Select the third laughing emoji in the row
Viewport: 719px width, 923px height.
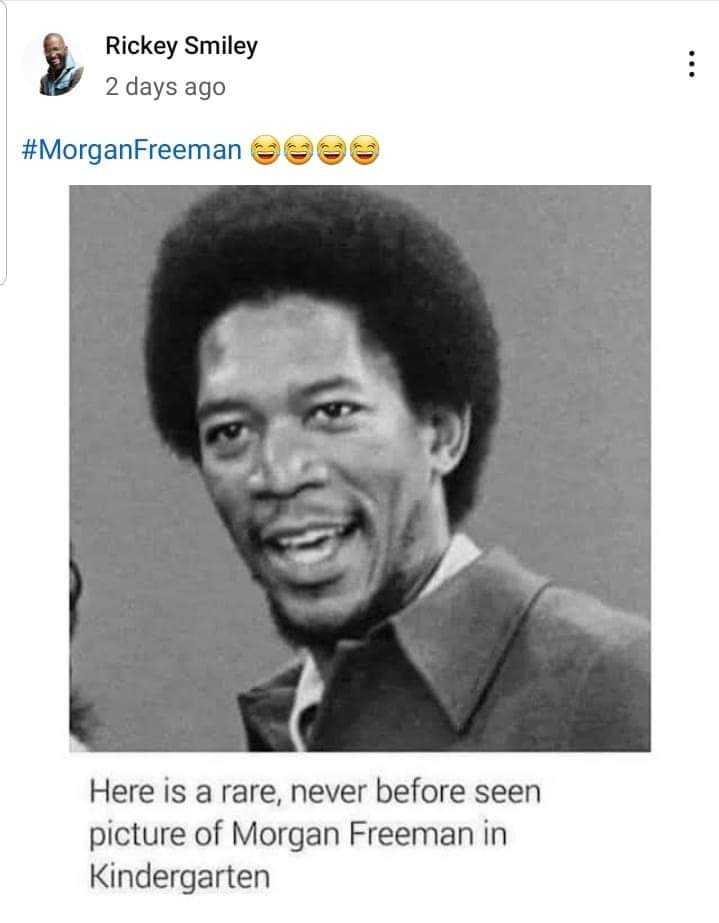[332, 150]
